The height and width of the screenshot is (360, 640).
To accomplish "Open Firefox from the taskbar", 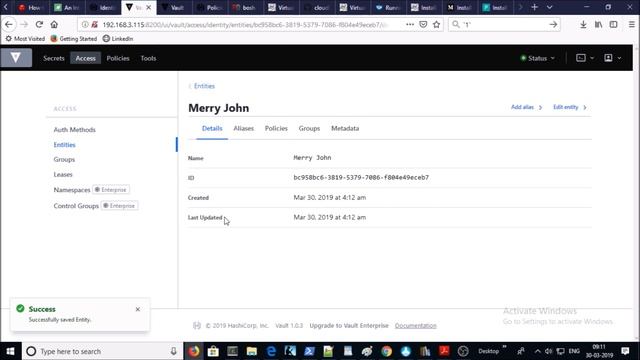I will coord(193,351).
